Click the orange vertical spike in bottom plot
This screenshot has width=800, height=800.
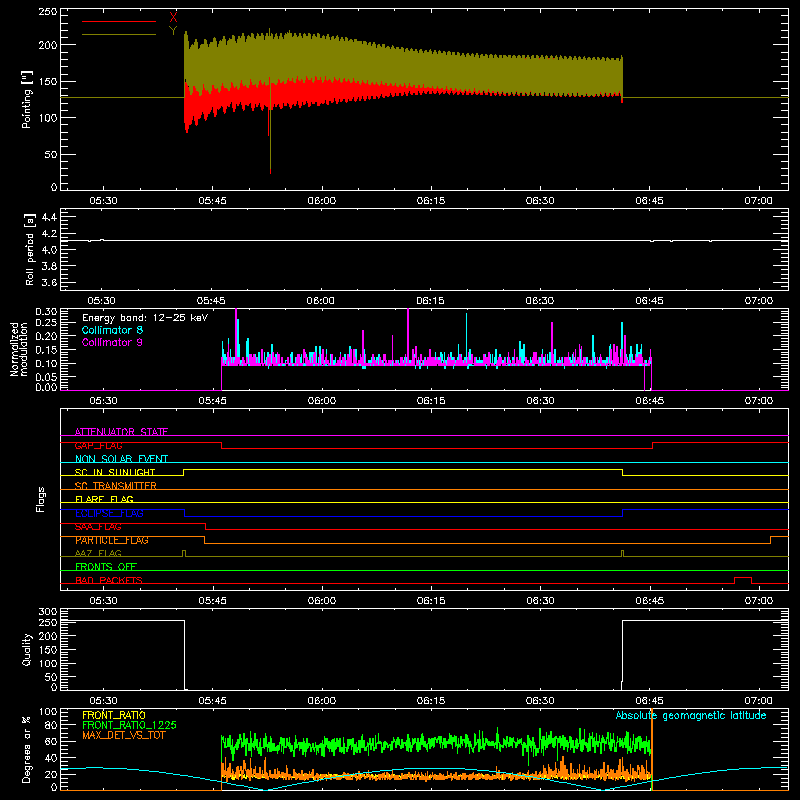pyautogui.click(x=652, y=749)
